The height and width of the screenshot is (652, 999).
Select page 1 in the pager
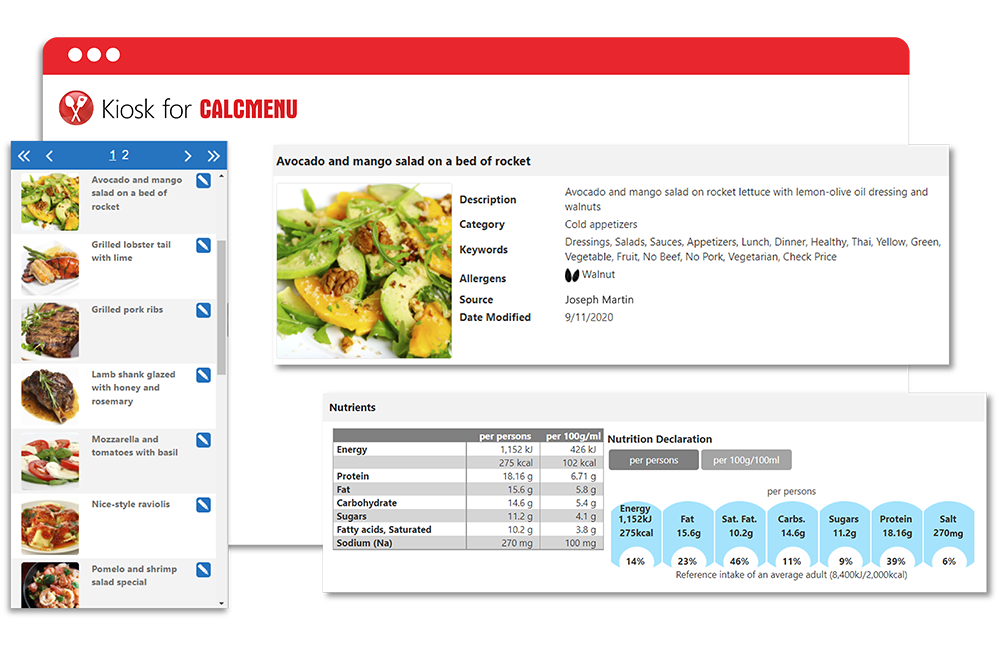113,155
